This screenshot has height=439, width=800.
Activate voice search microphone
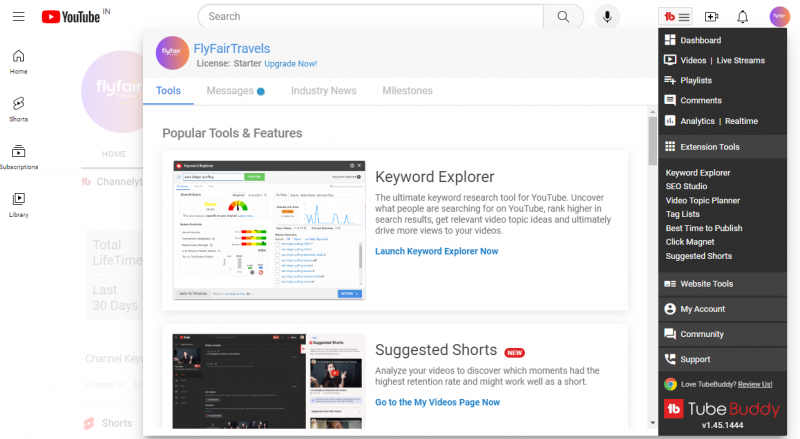click(606, 17)
